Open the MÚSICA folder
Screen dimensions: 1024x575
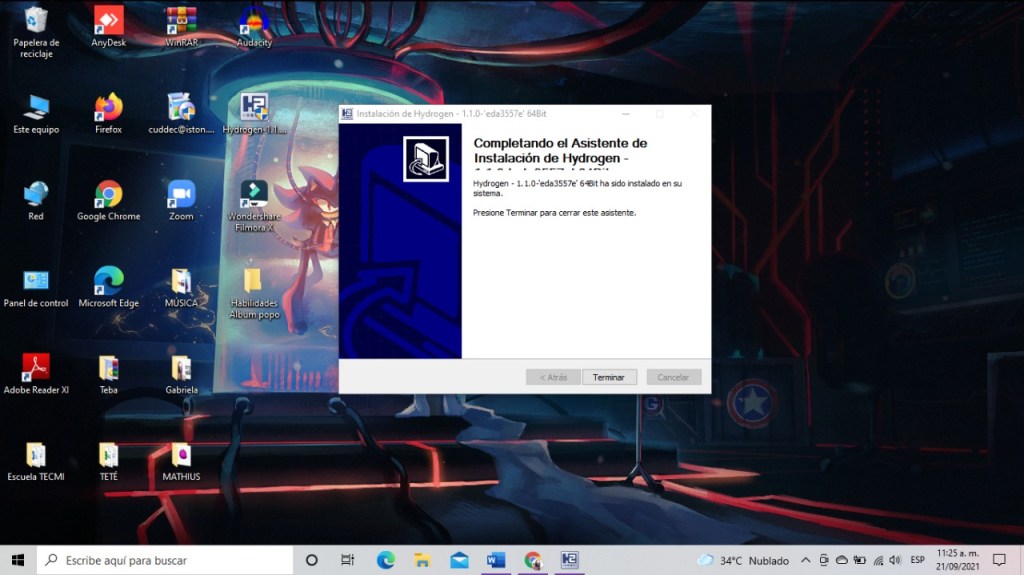coord(181,281)
